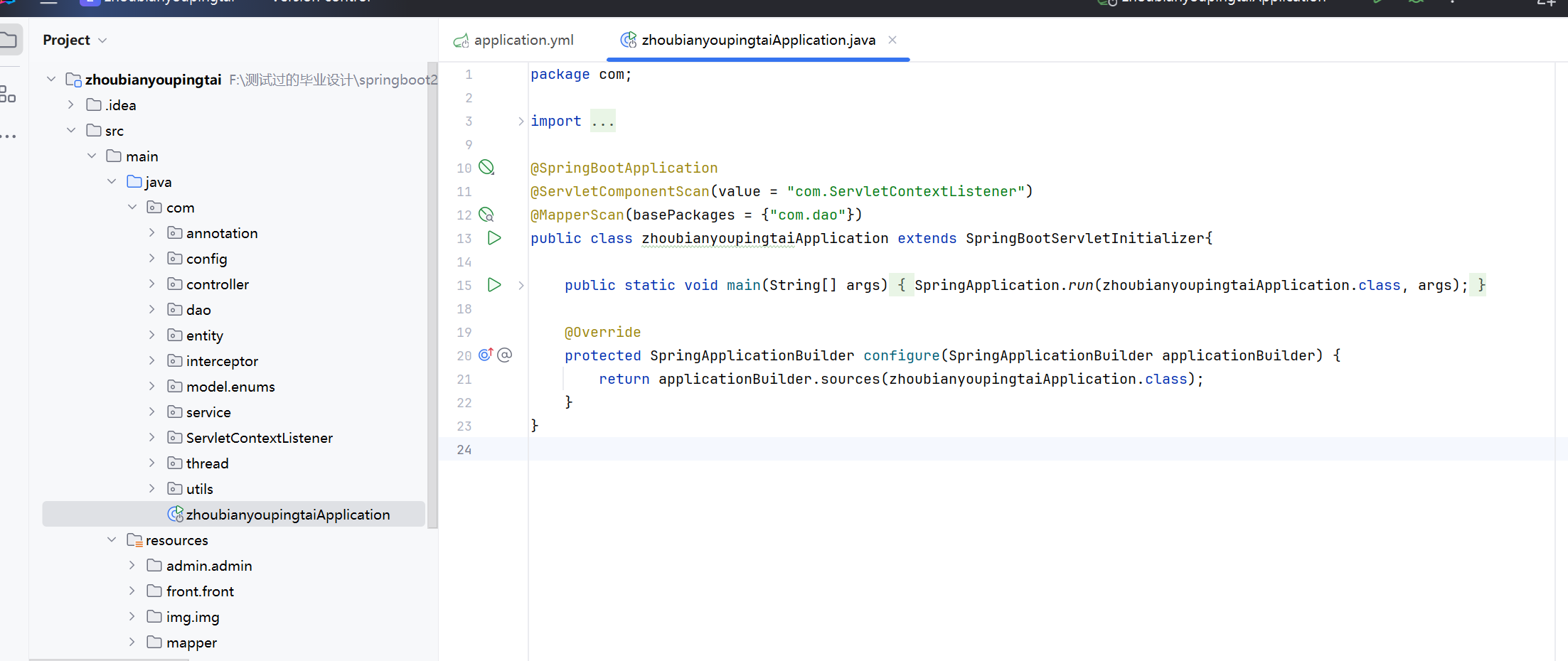Click the mapper folder icon
The width and height of the screenshot is (1568, 661).
pos(154,643)
